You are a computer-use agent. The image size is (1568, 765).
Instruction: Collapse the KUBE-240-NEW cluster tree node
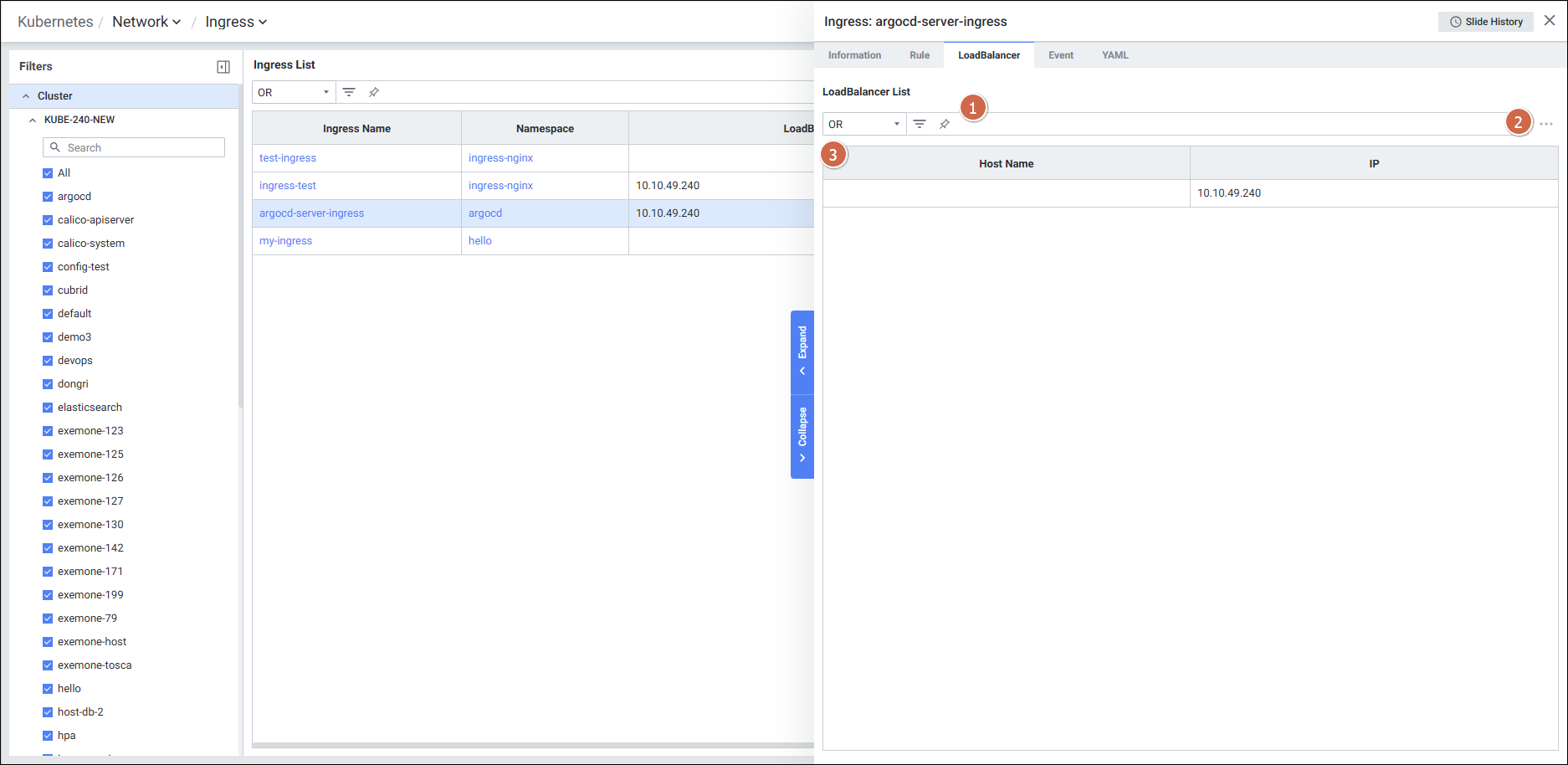click(33, 120)
